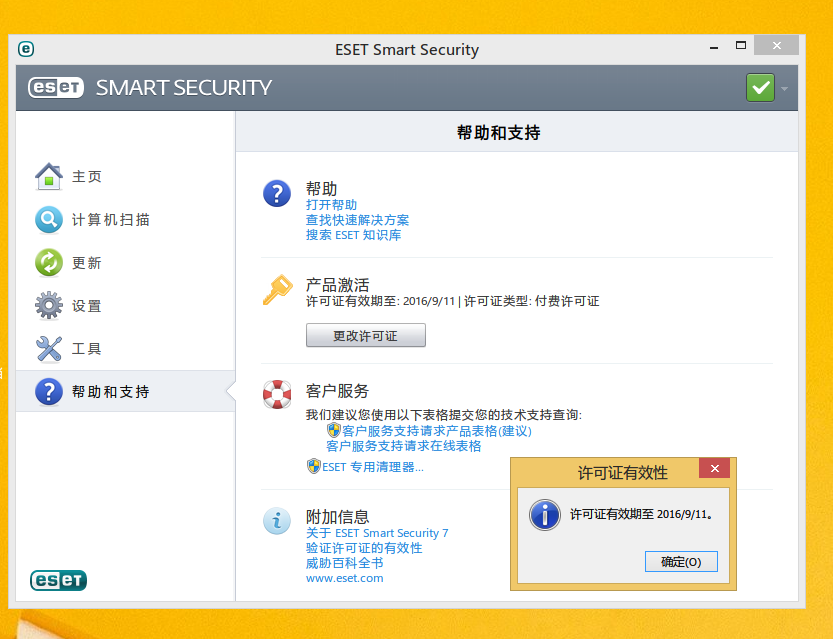The image size is (833, 639).
Task: Click the shield icon beside 客户服务支持请求产品表格
Action: pos(334,430)
